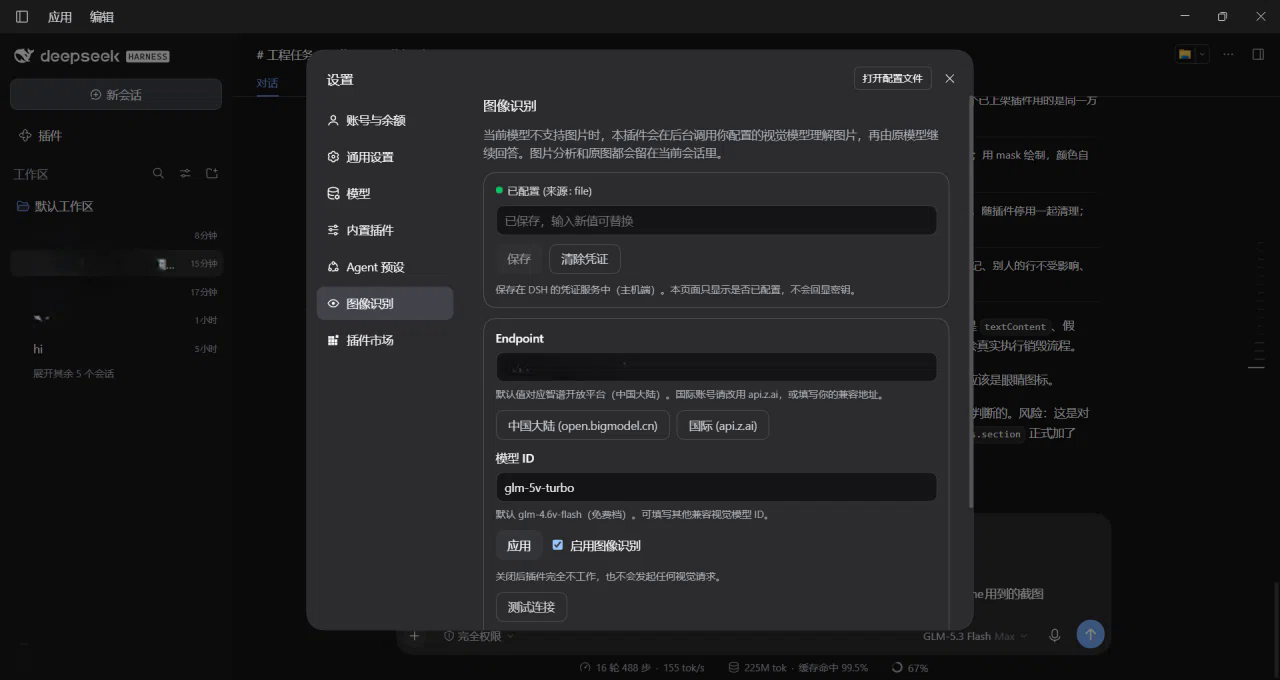Click the microphone voice input icon
This screenshot has width=1280, height=680.
tap(1054, 635)
